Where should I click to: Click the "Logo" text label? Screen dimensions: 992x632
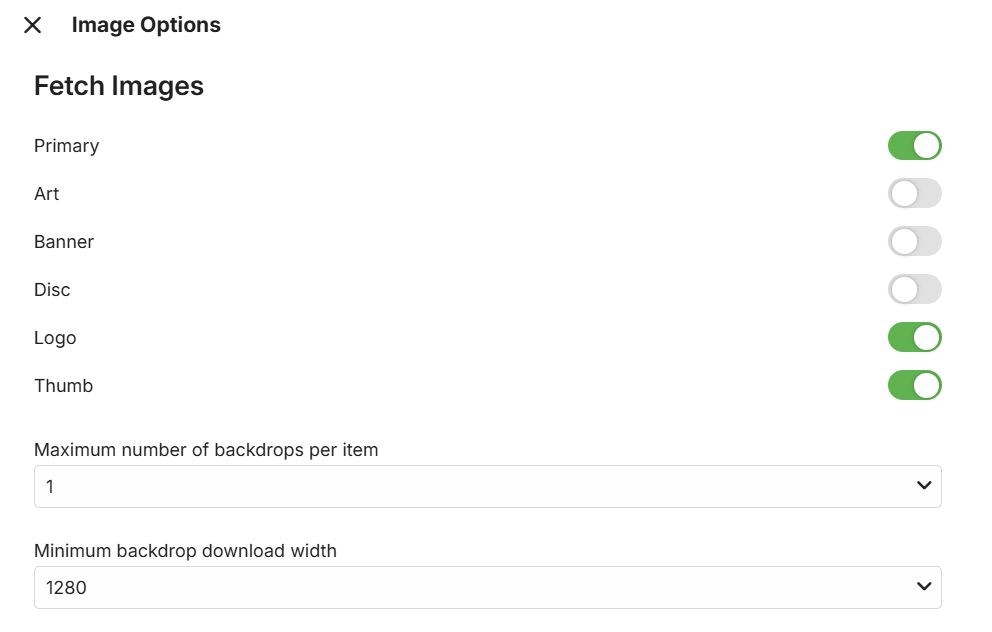coord(55,338)
